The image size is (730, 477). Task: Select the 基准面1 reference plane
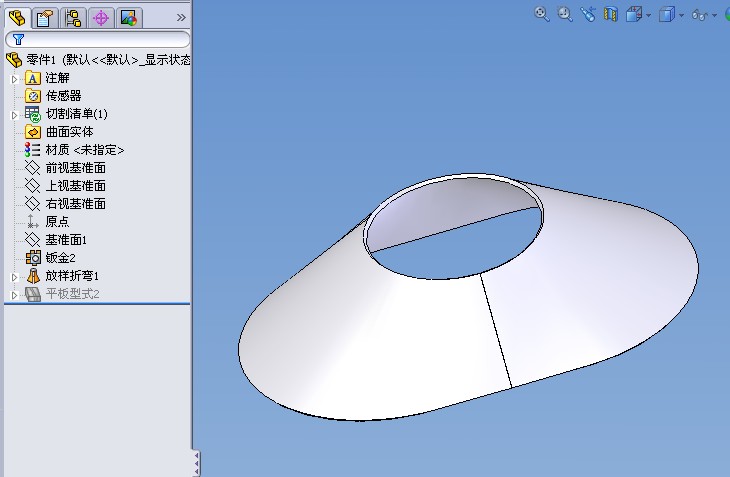[56, 240]
